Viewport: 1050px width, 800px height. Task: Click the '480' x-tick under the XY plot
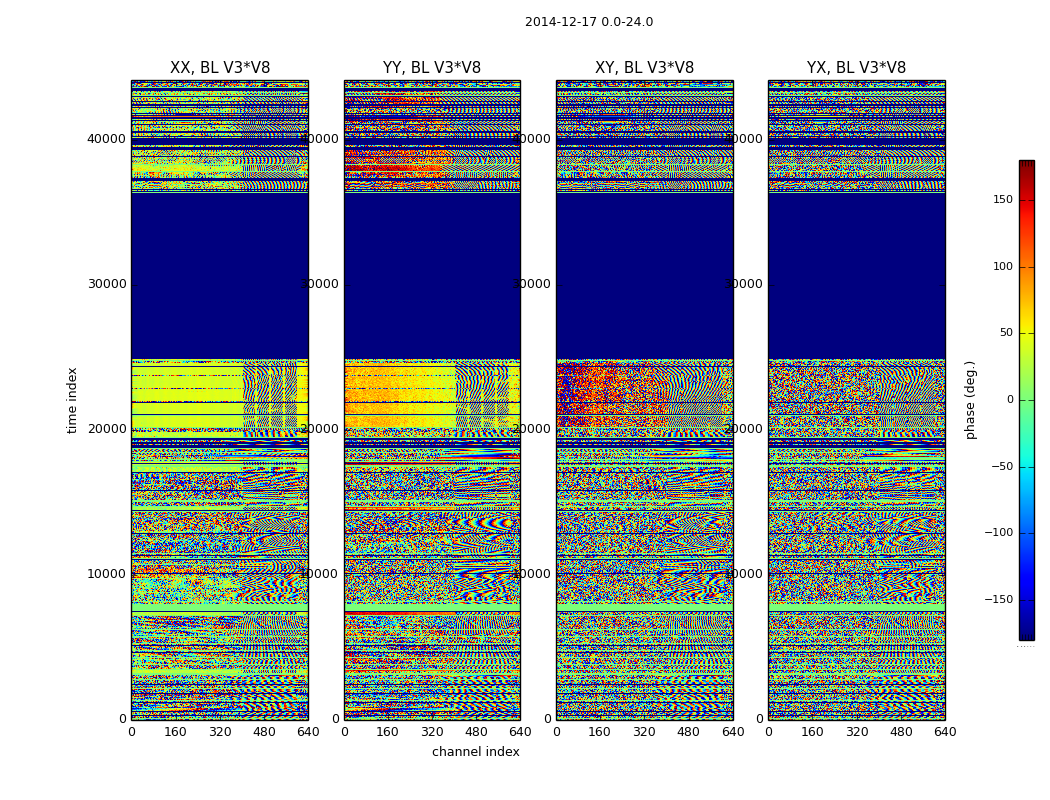click(688, 732)
